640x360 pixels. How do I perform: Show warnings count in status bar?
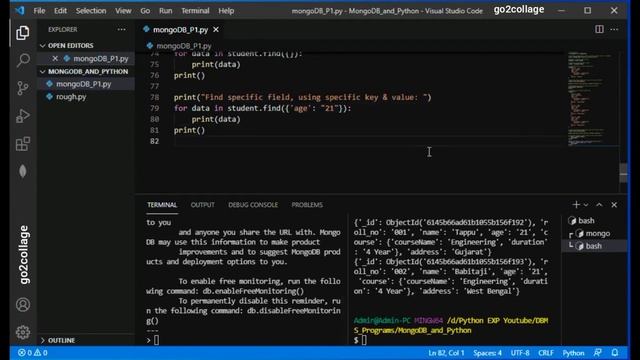tap(40, 353)
